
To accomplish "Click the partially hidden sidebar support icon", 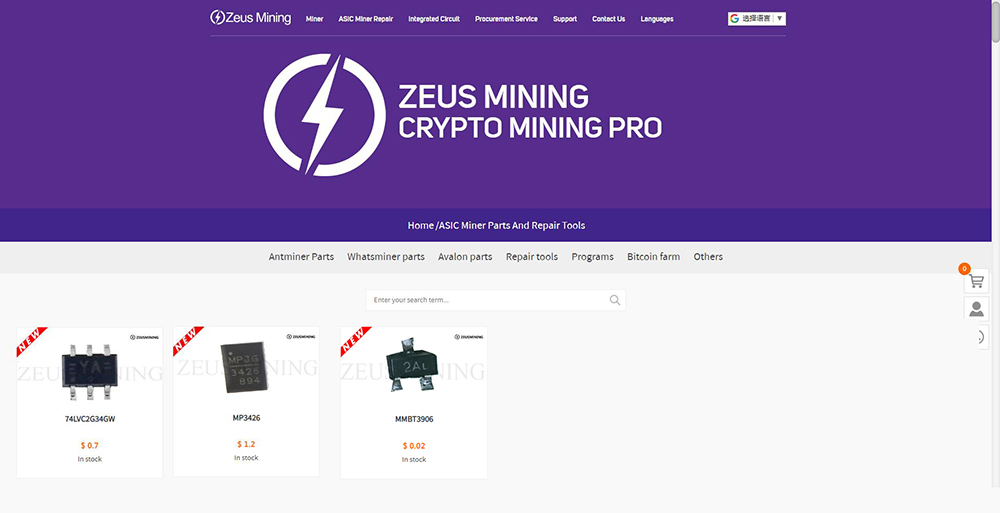I will click(982, 337).
